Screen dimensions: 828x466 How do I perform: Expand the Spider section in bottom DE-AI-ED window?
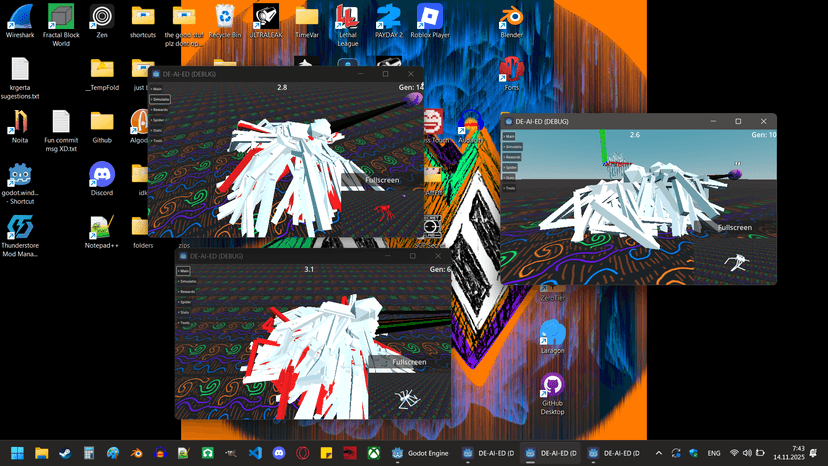[x=184, y=301]
